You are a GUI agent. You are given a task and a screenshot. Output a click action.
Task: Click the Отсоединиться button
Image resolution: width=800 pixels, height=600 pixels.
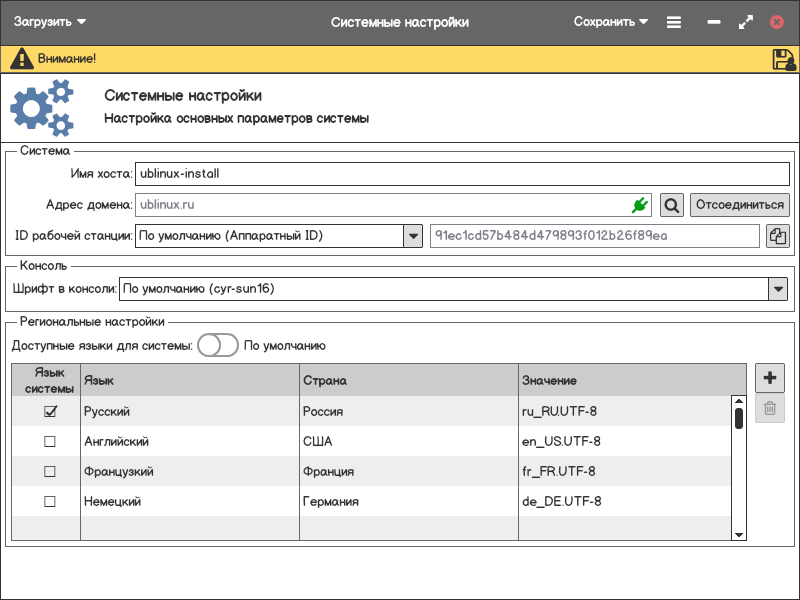point(739,205)
